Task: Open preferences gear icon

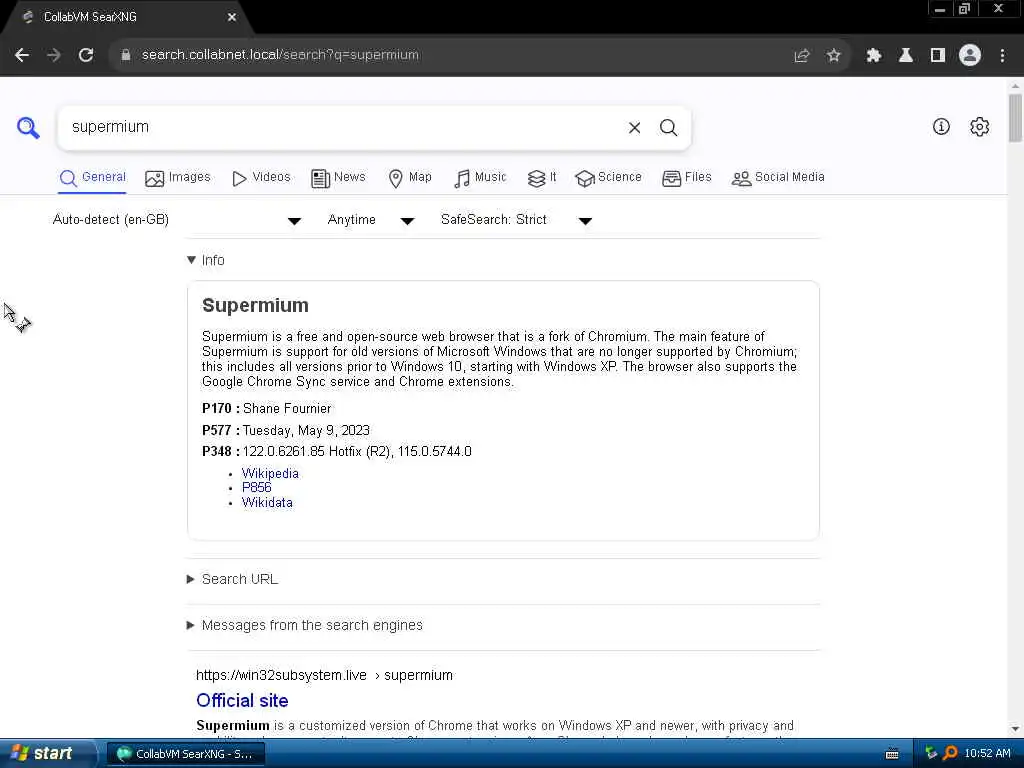Action: [x=979, y=127]
